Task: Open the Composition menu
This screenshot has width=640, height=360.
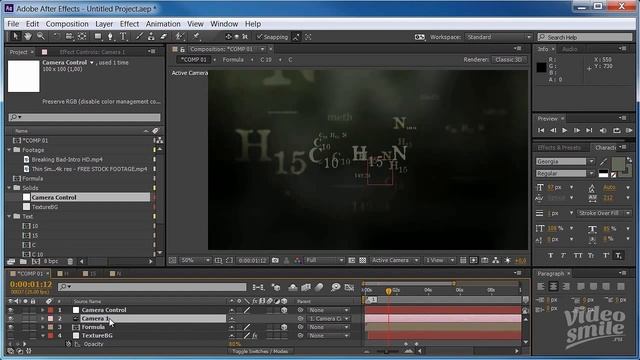Action: pos(67,24)
